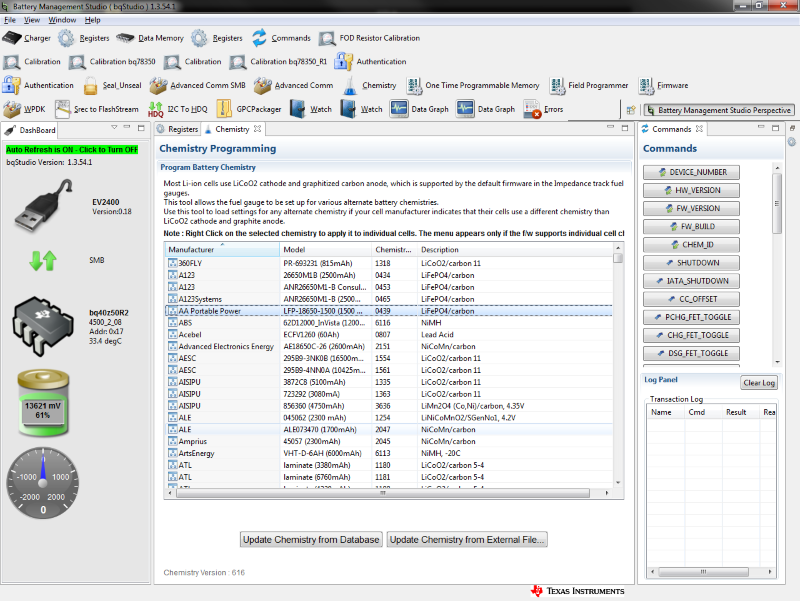800x601 pixels.
Task: Switch to the Registers editor tab
Action: (x=178, y=129)
